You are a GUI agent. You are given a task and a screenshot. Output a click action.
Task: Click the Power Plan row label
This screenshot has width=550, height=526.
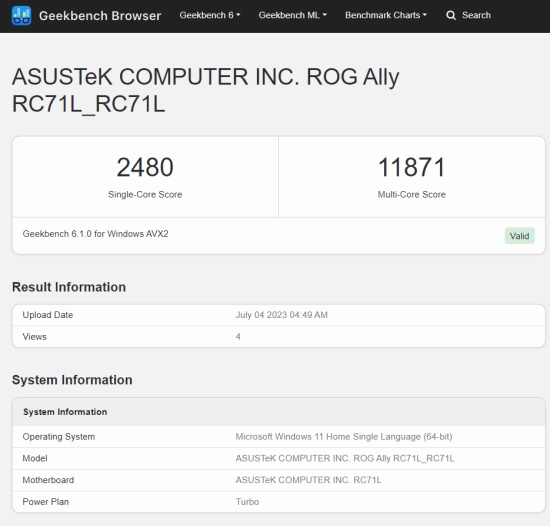(46, 502)
